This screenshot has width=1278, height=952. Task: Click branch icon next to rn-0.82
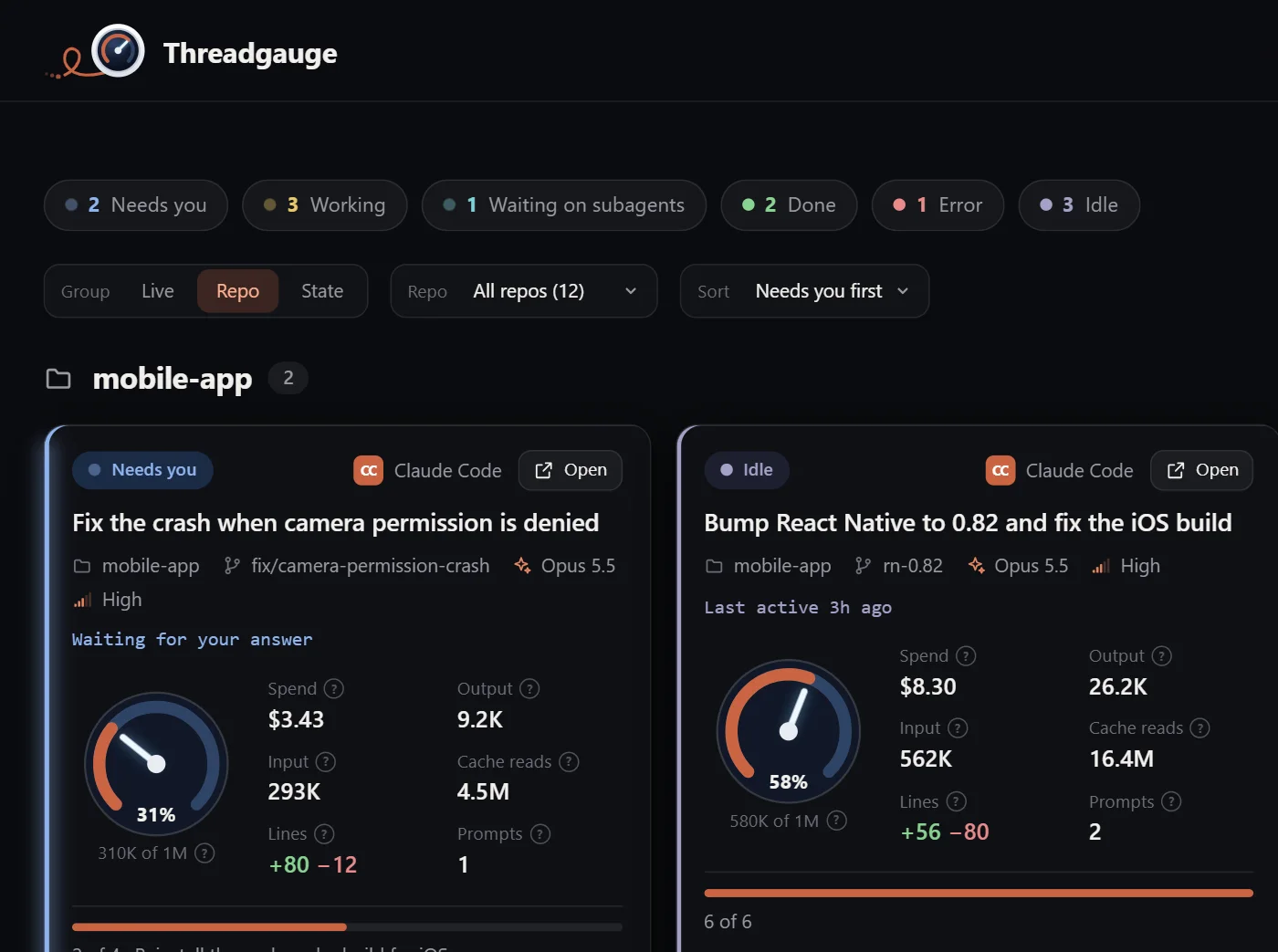click(x=863, y=566)
